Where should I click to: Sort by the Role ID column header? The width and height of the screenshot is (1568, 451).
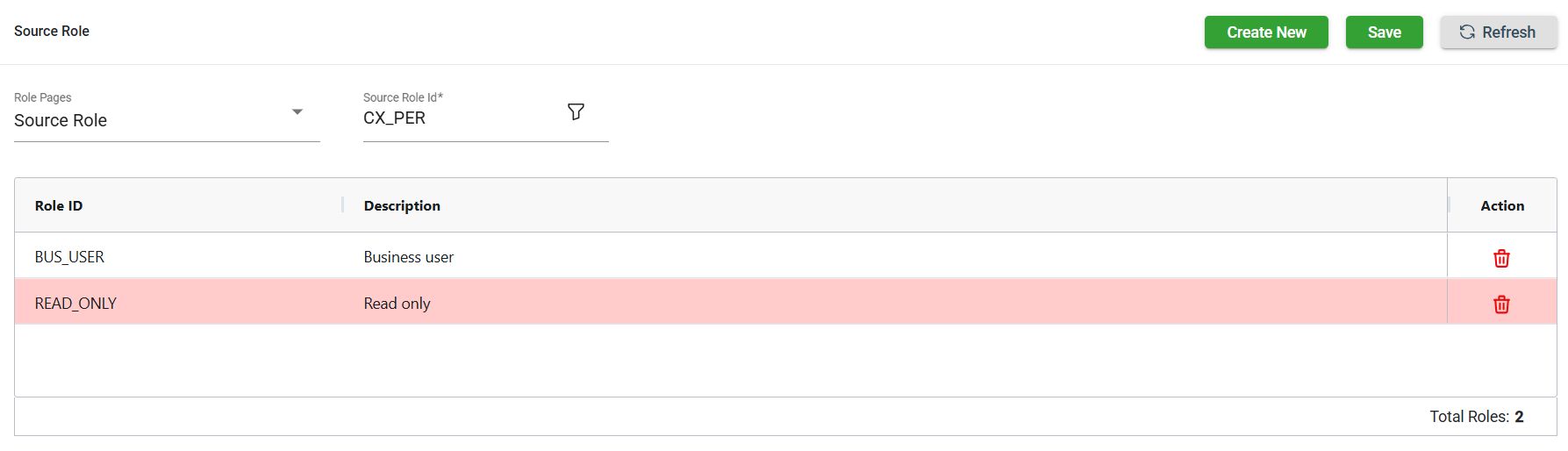coord(59,206)
